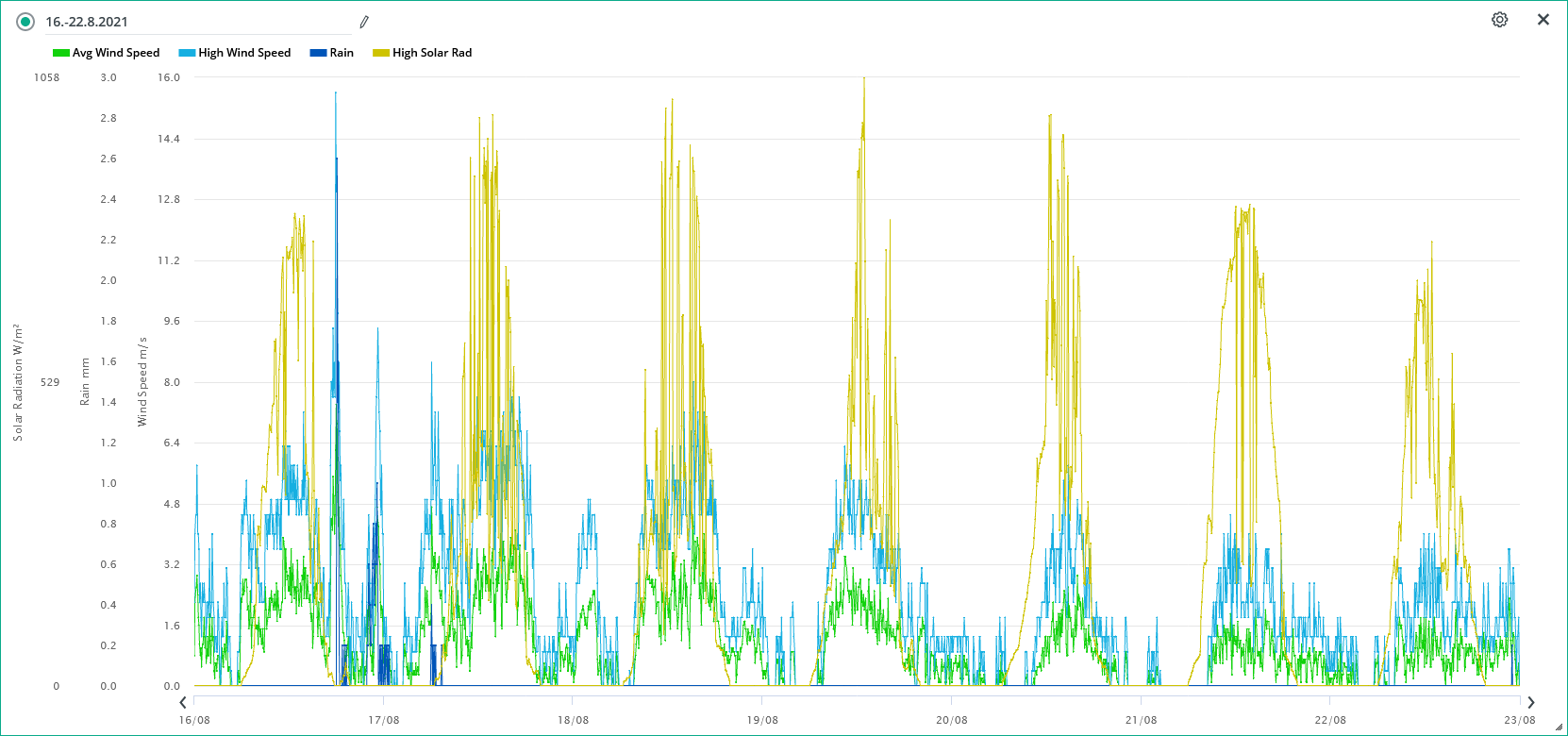Click the Wind Speed m/s axis title
1568x736 pixels.
coord(142,382)
